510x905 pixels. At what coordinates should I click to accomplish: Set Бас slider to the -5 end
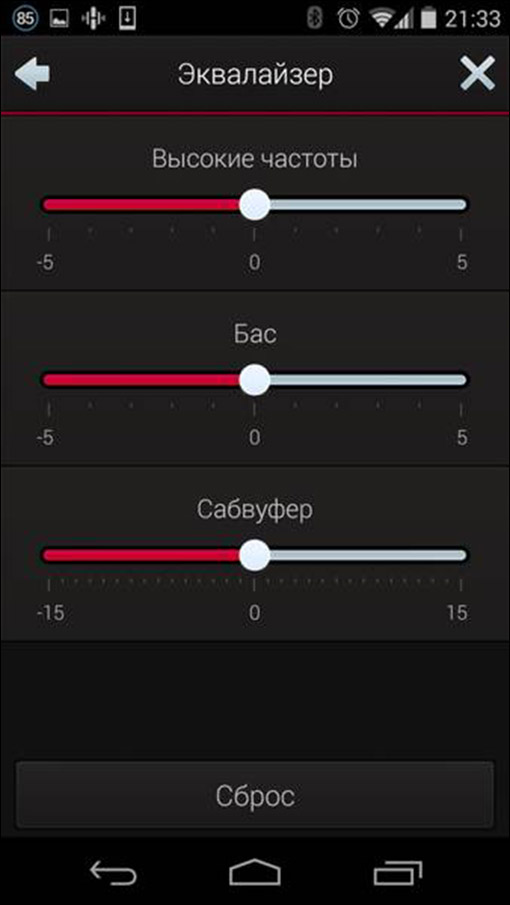click(x=48, y=380)
